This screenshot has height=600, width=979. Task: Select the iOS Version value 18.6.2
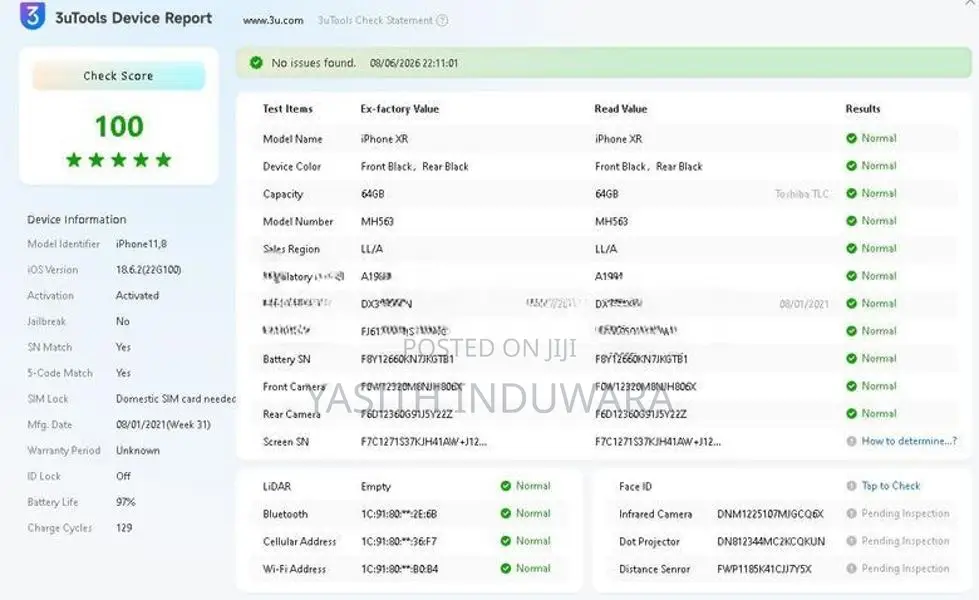pos(149,269)
